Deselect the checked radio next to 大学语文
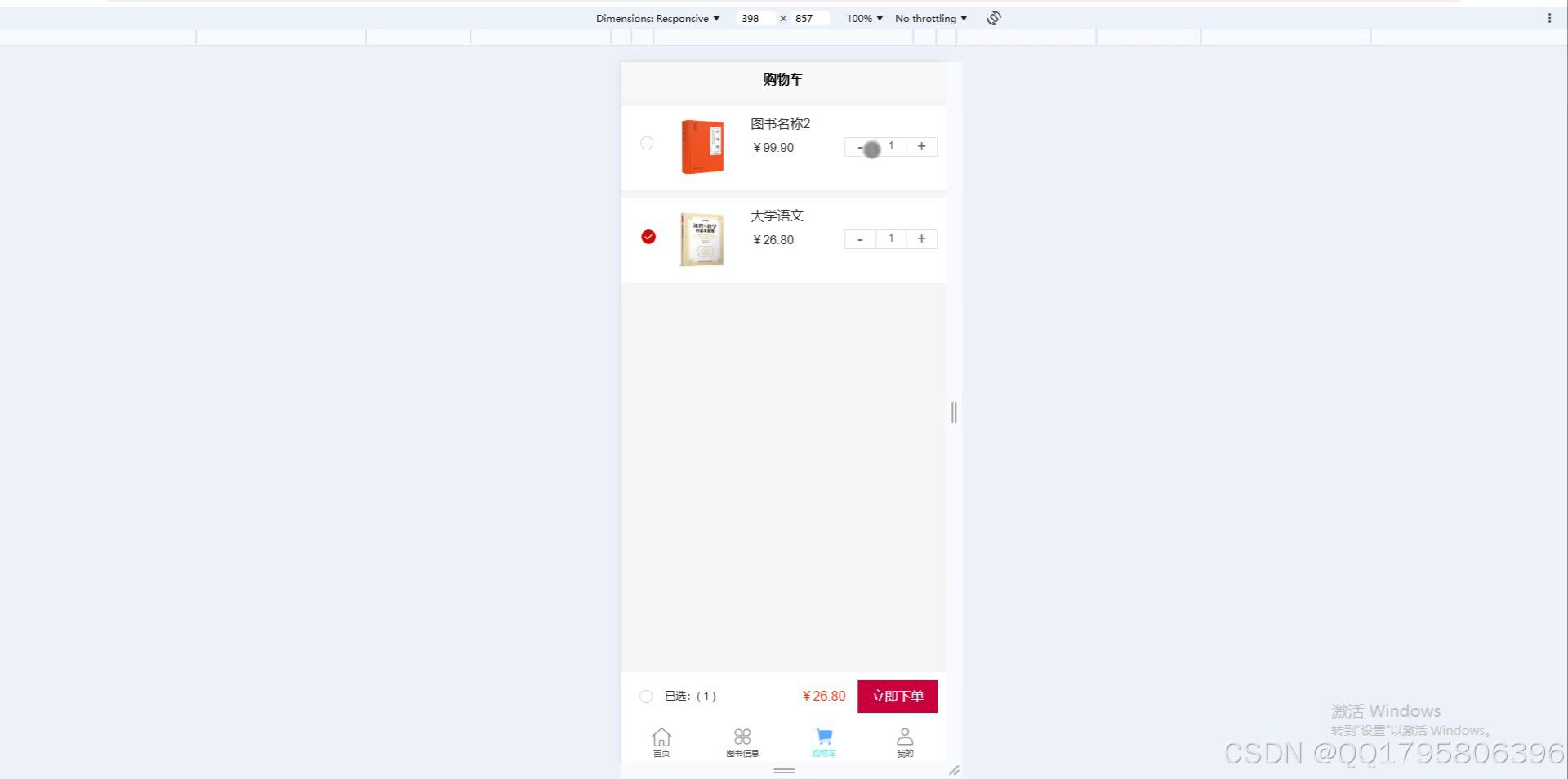Screen dimensions: 1568x779 648,236
